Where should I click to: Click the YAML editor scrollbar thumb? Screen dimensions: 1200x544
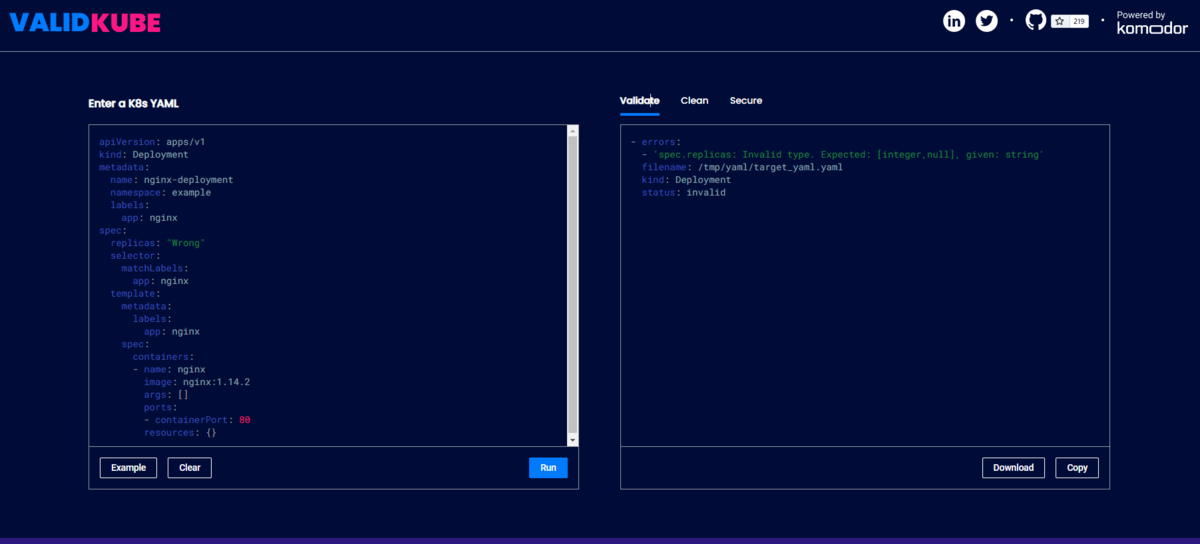[x=573, y=283]
